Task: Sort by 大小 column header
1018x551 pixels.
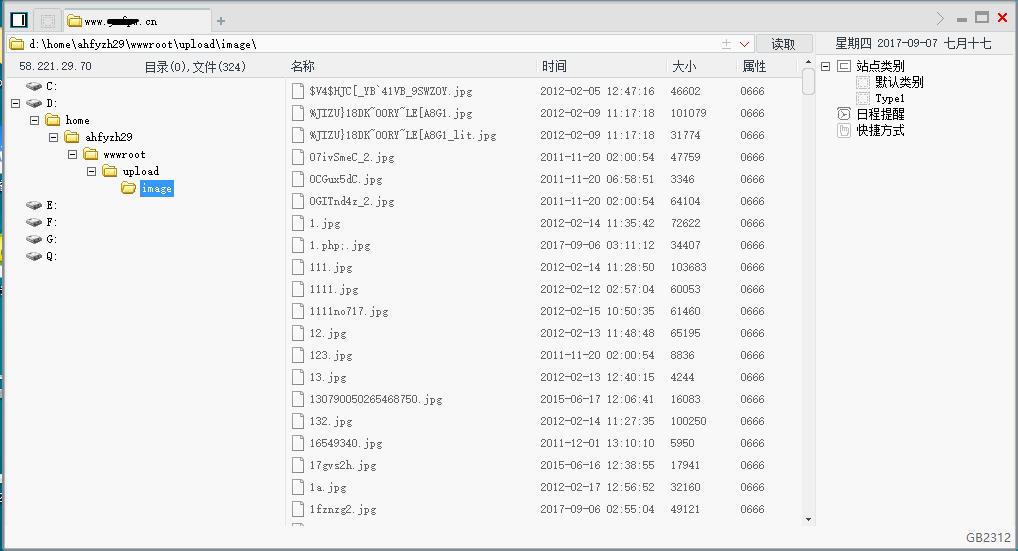Action: (x=684, y=66)
